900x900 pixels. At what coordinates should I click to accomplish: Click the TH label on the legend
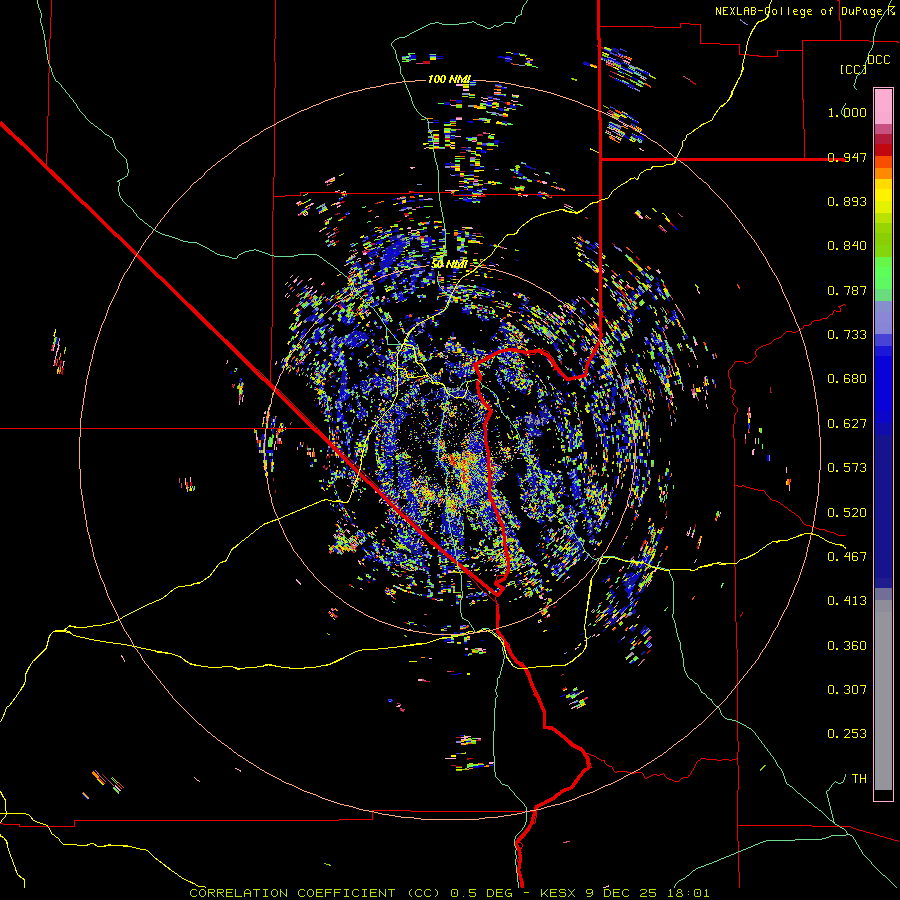859,779
